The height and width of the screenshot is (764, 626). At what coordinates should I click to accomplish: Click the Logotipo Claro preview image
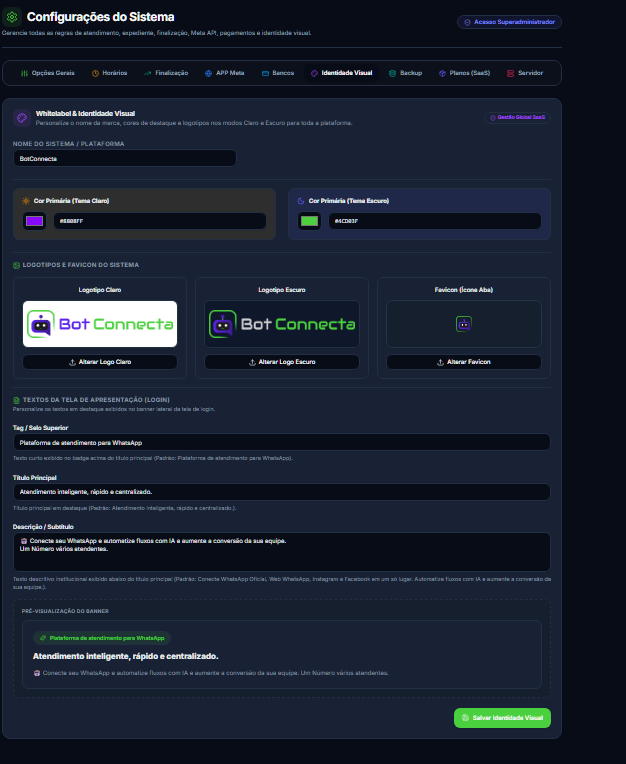click(100, 324)
